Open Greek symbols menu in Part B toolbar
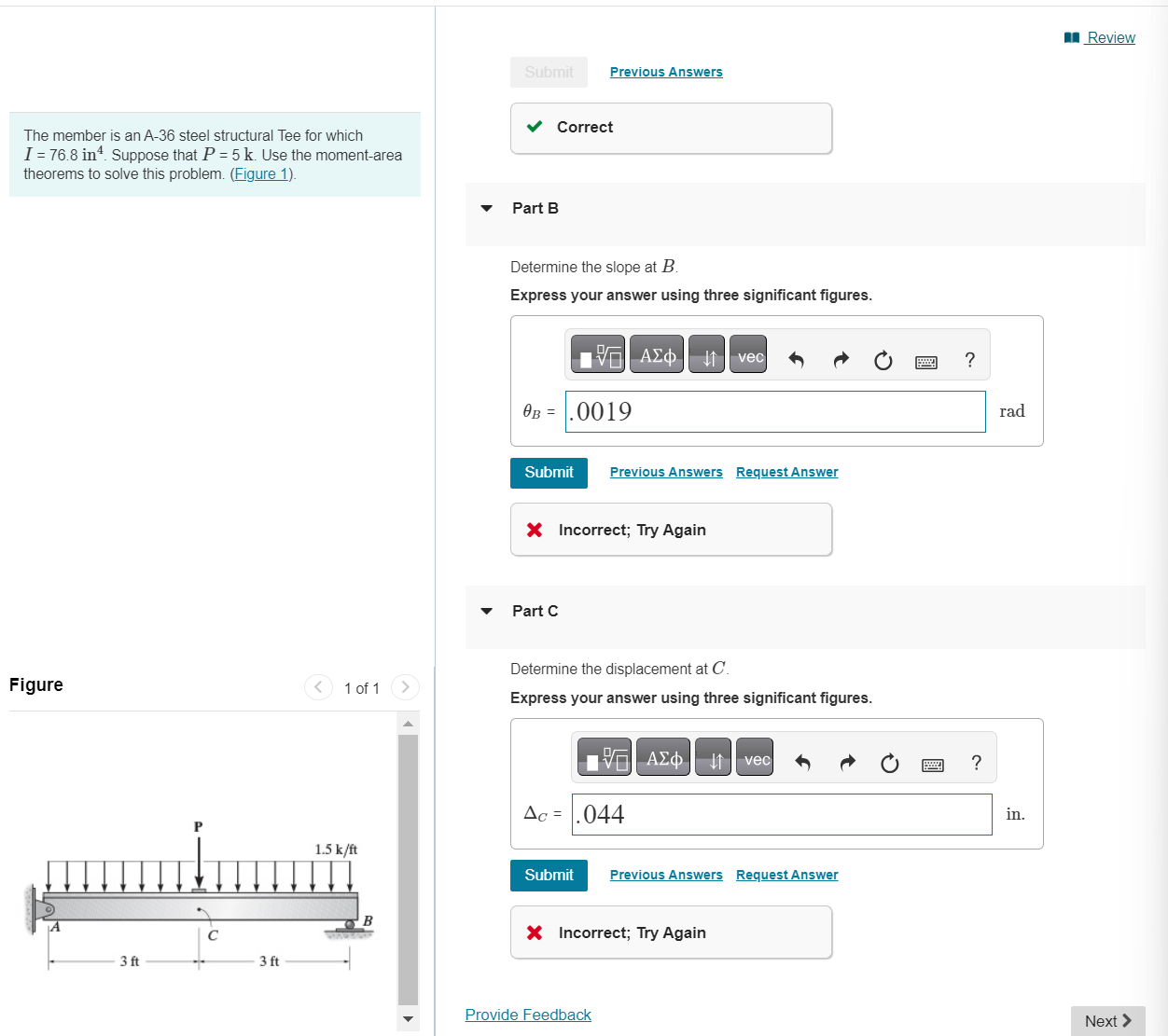Image resolution: width=1168 pixels, height=1036 pixels. tap(657, 354)
